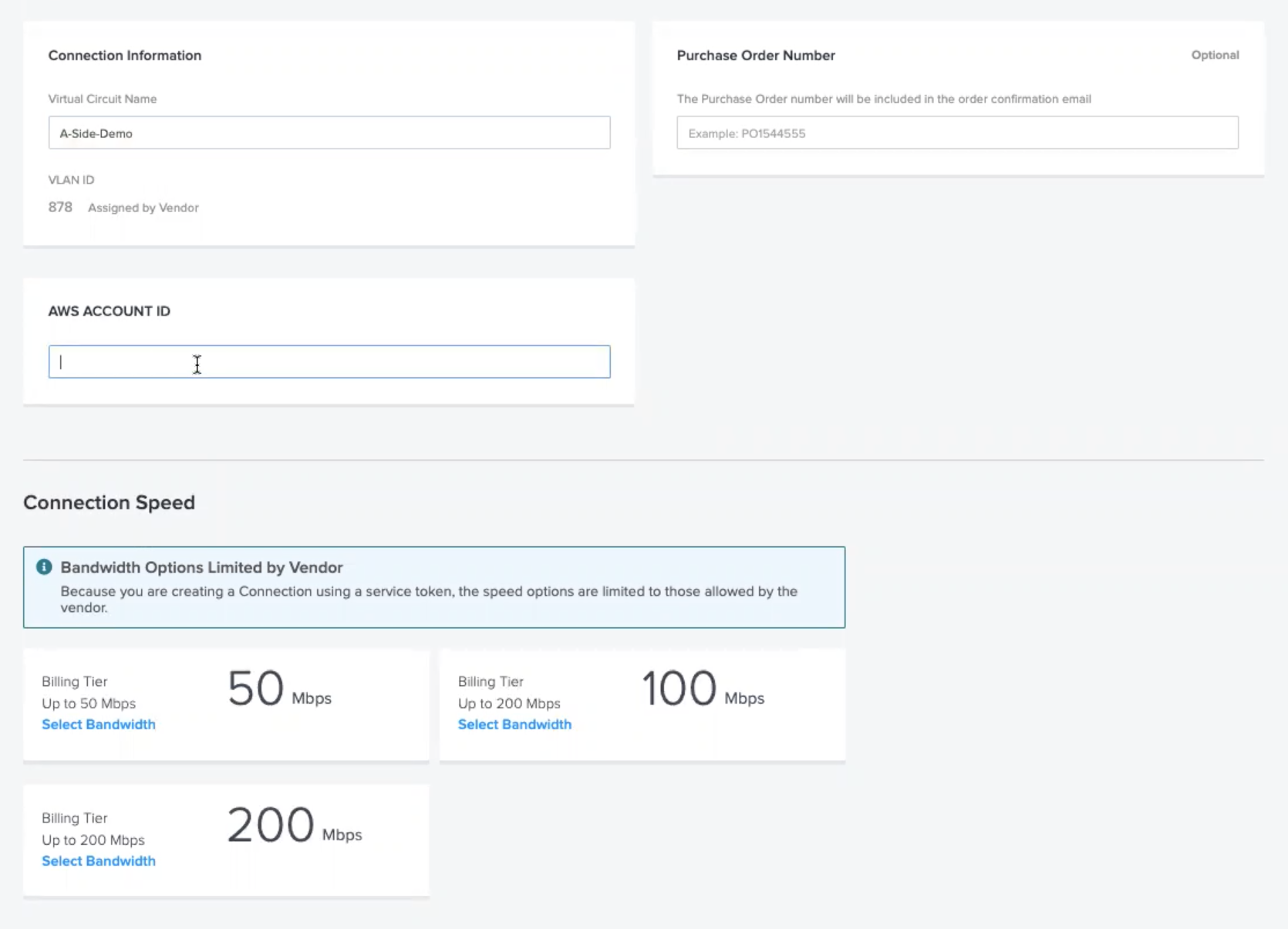Click the Bandwidth Options Limited by Vendor title
The width and height of the screenshot is (1288, 929).
[201, 568]
